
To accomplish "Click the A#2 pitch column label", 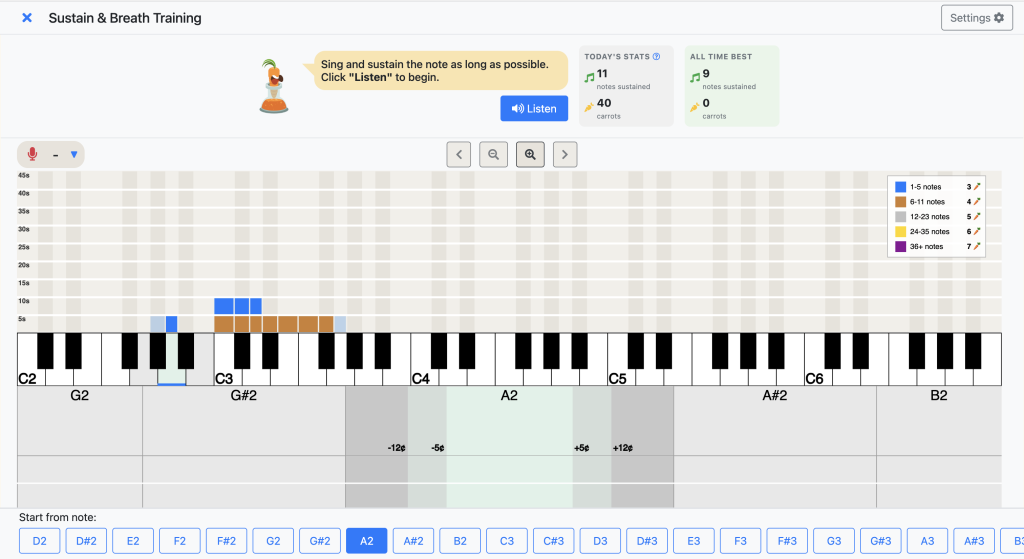I will click(775, 396).
